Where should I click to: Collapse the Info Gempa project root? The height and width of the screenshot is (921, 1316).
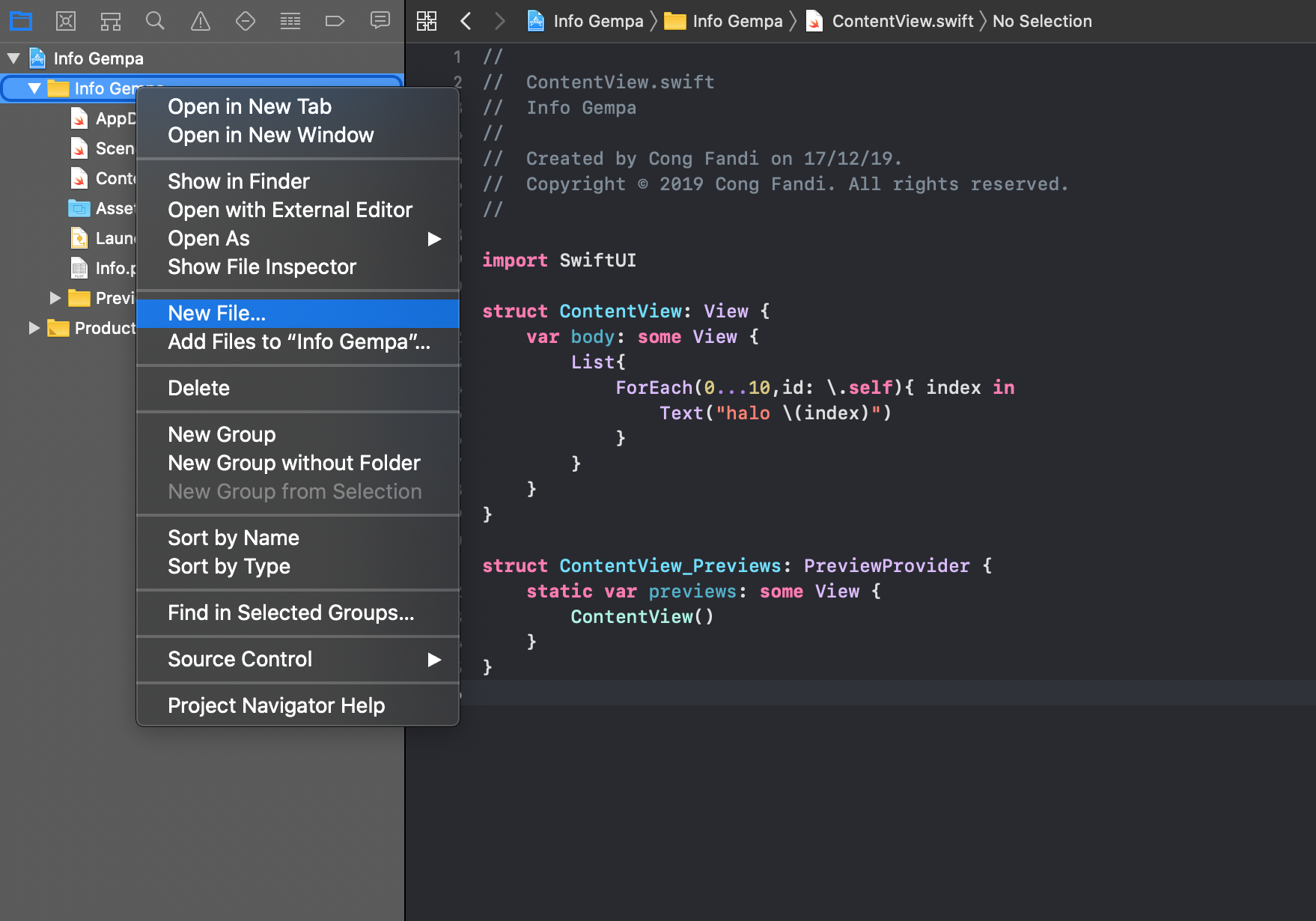pyautogui.click(x=13, y=58)
